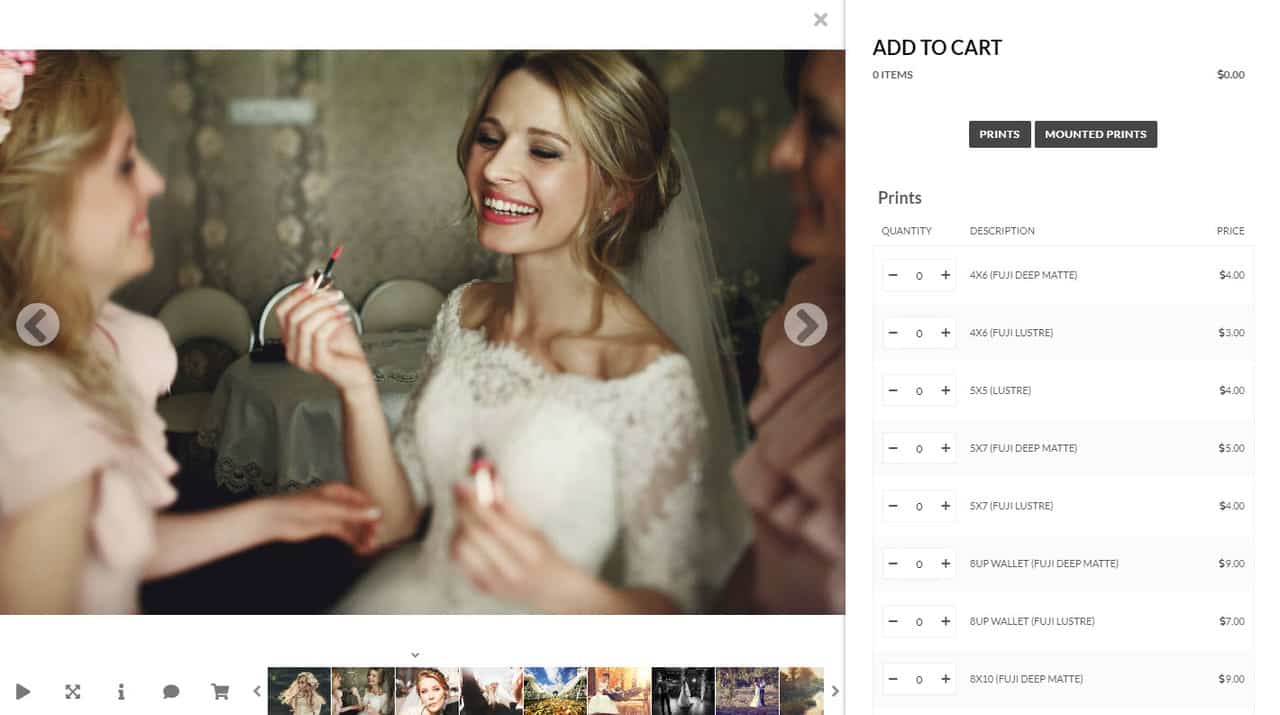Click the quantity field for 5X5 Lustre
Screen dimensions: 1280x715
click(919, 391)
